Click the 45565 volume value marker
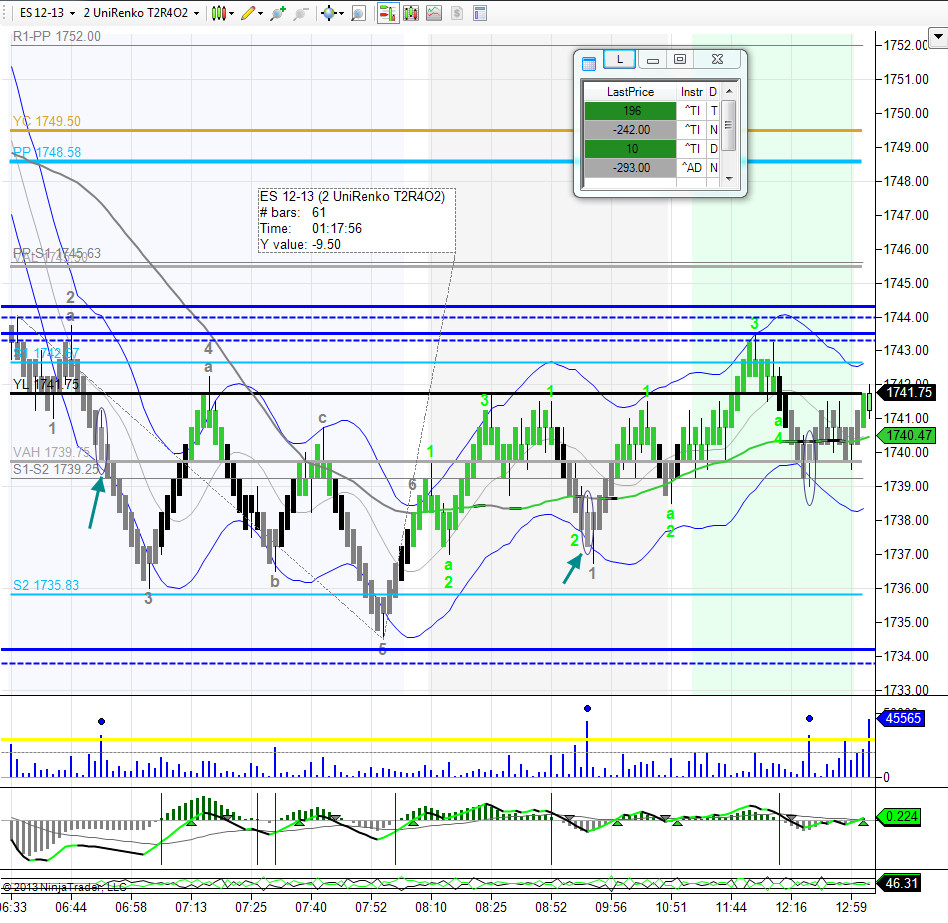The image size is (948, 923). (x=901, y=718)
